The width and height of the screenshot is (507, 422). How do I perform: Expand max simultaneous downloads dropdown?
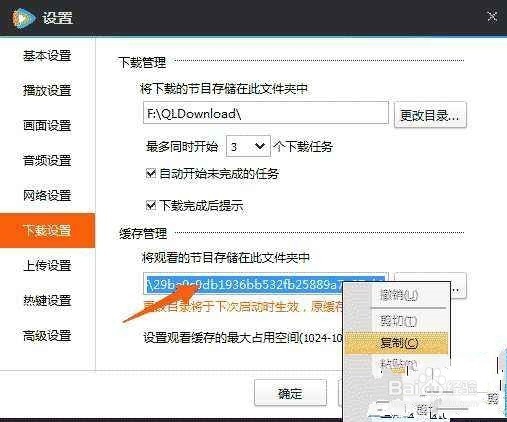(x=248, y=146)
